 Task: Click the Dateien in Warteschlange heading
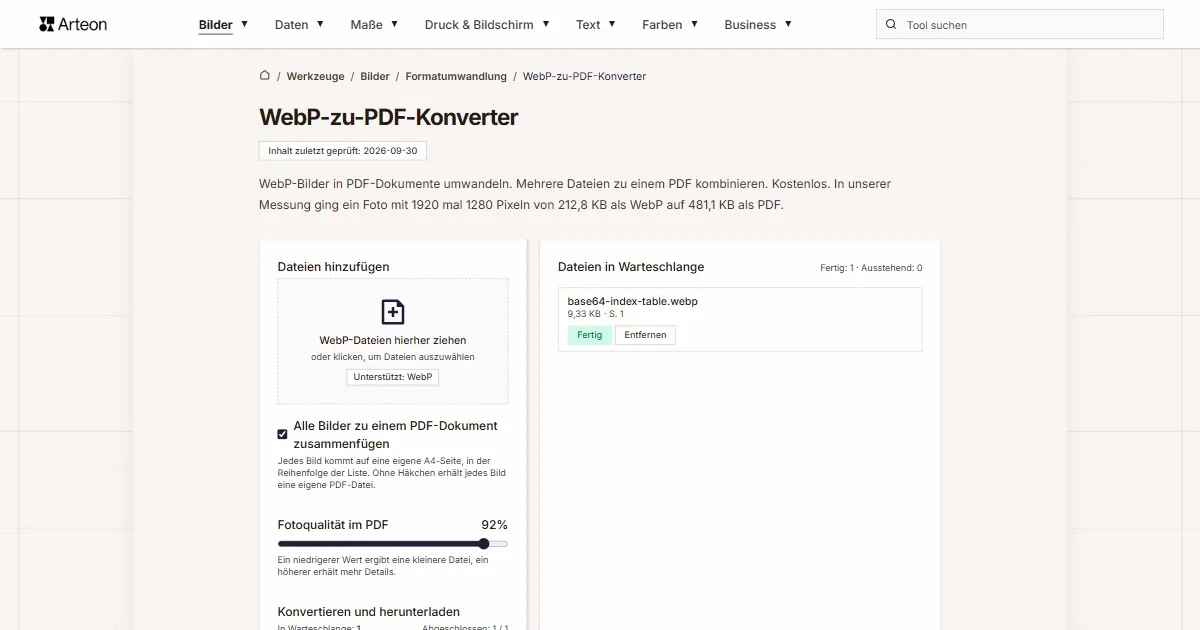[631, 267]
